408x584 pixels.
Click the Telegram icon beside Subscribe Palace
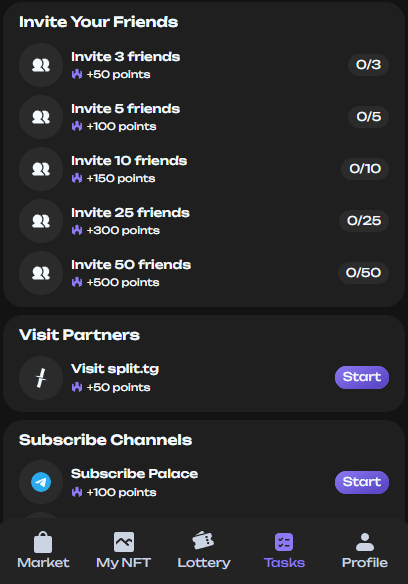41,482
